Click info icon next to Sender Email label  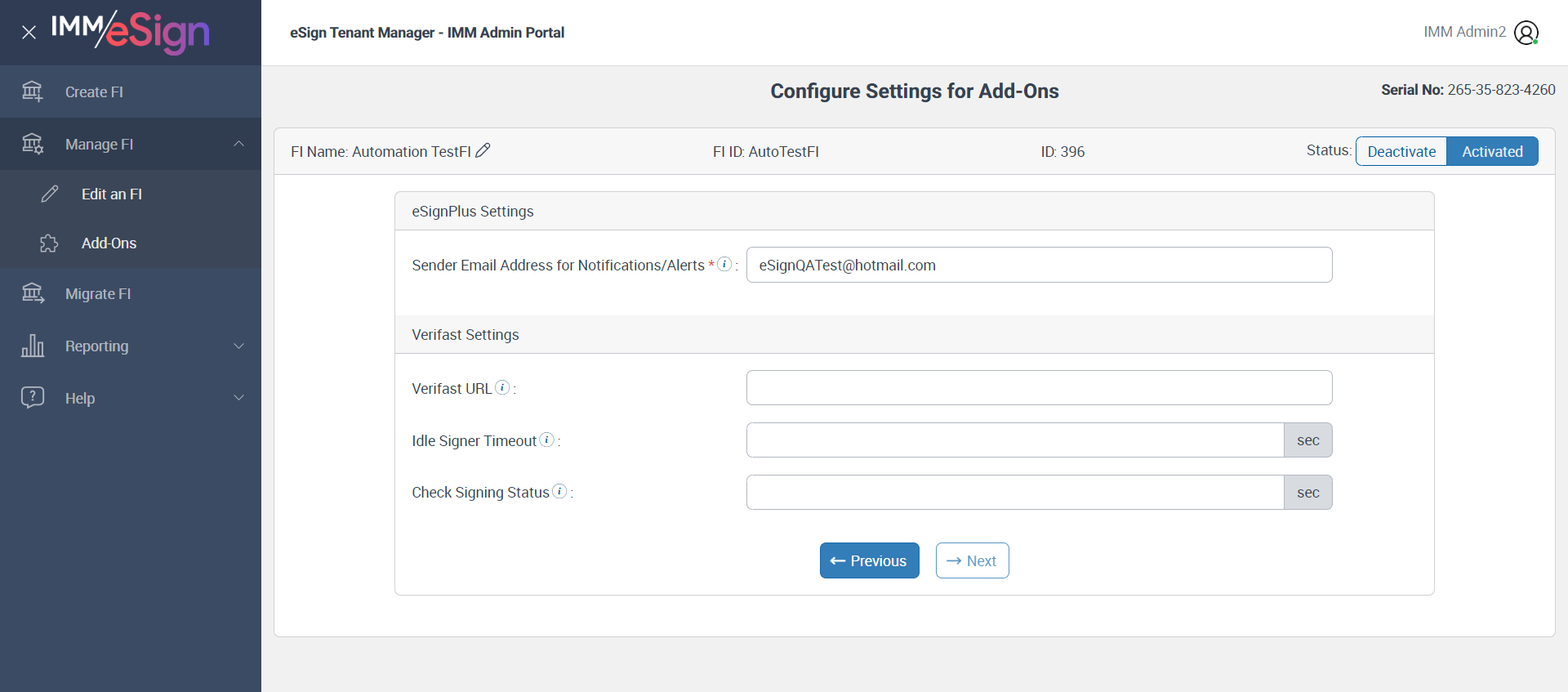[724, 264]
